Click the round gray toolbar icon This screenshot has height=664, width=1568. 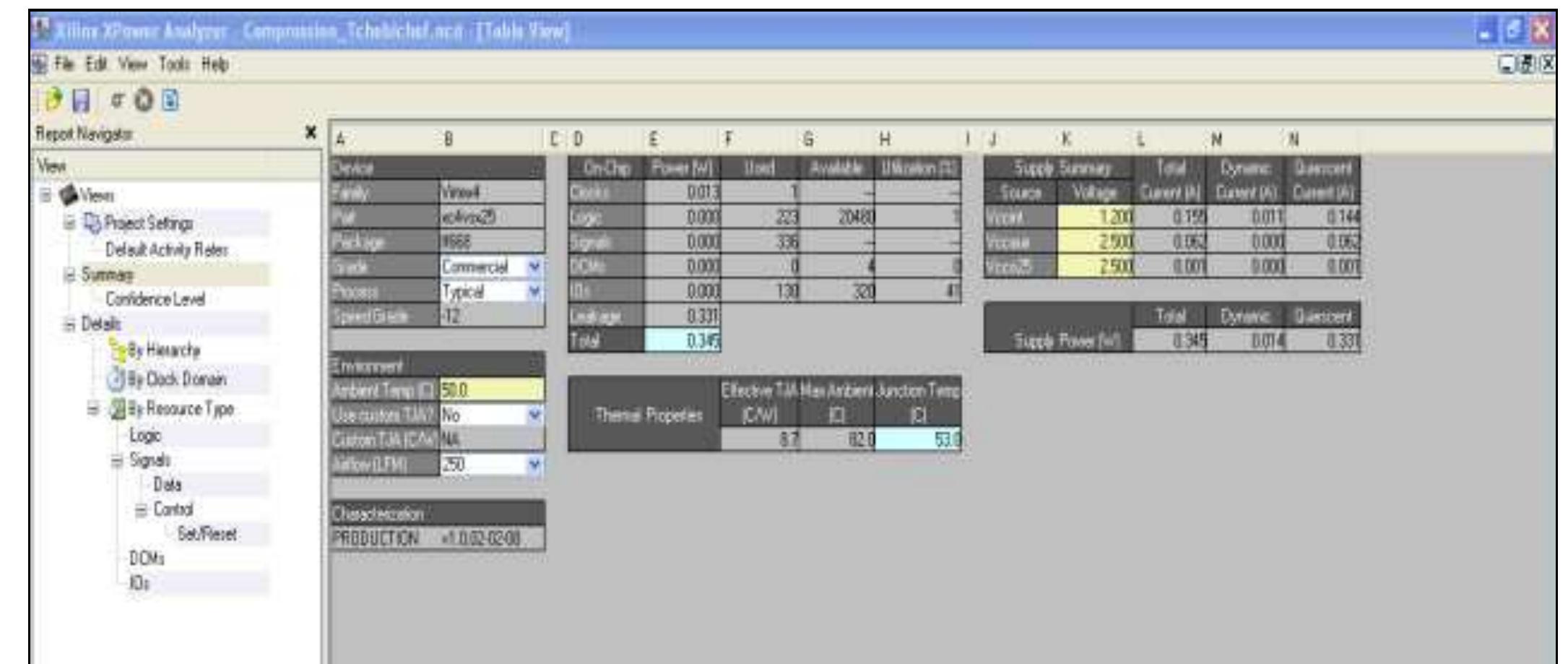pos(143,100)
